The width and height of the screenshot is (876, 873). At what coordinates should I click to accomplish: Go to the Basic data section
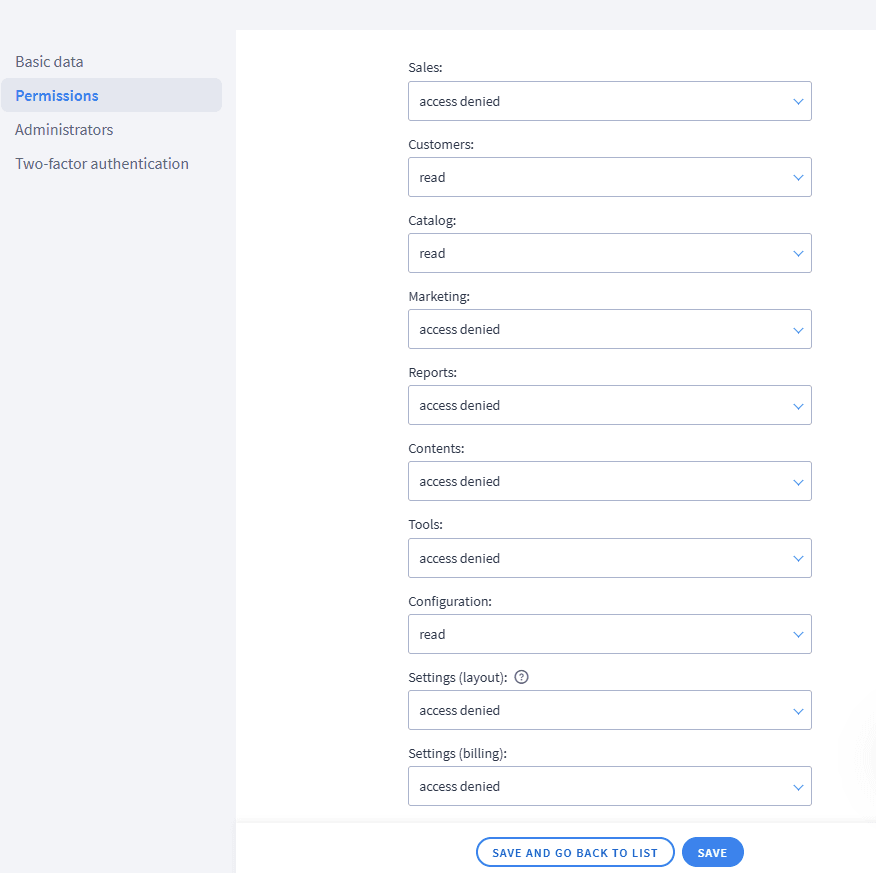tap(49, 62)
